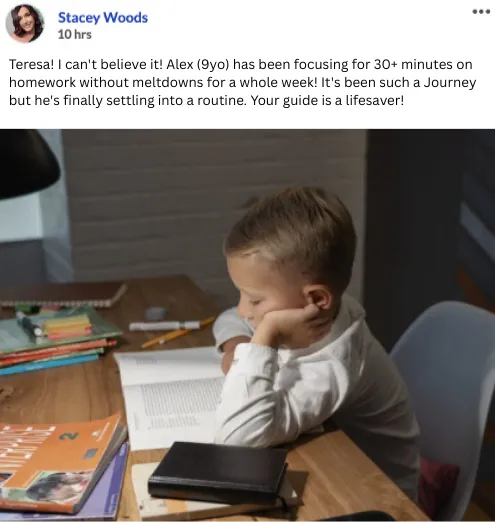
Task: Click the spiral notebook behind the books
Action: point(63,294)
